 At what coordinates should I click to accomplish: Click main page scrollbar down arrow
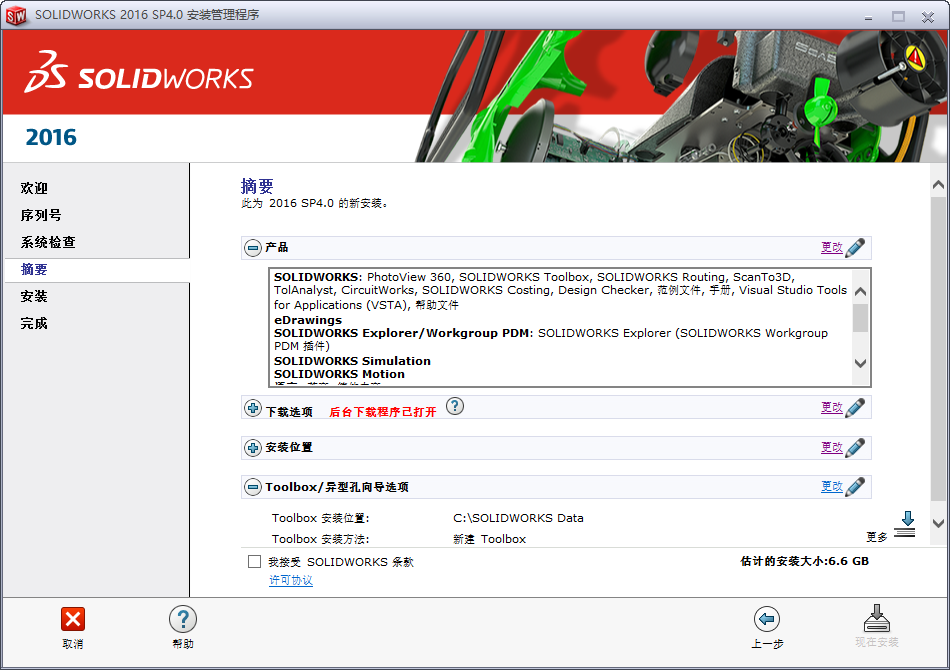(x=938, y=523)
